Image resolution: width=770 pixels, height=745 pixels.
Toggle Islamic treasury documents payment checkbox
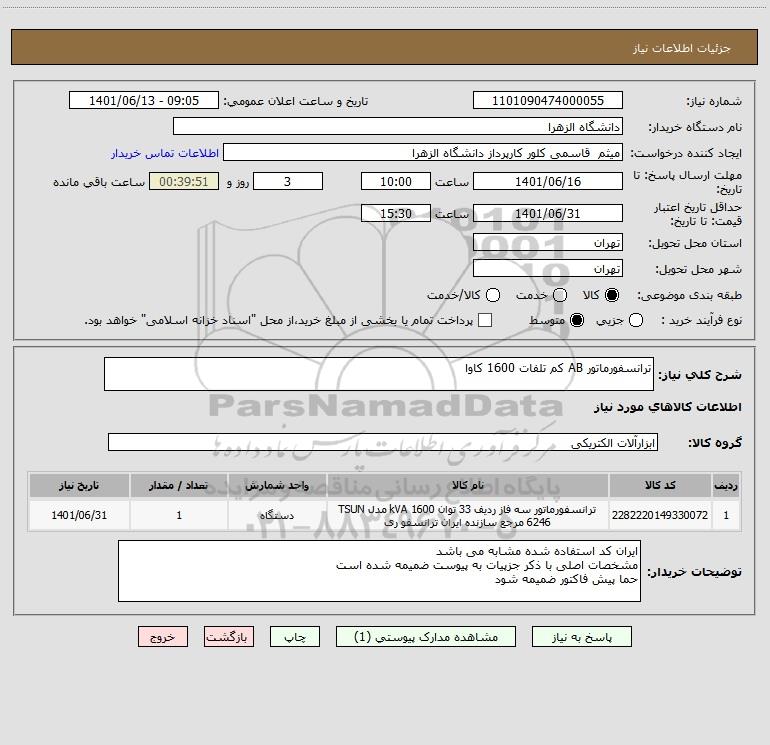pyautogui.click(x=485, y=320)
